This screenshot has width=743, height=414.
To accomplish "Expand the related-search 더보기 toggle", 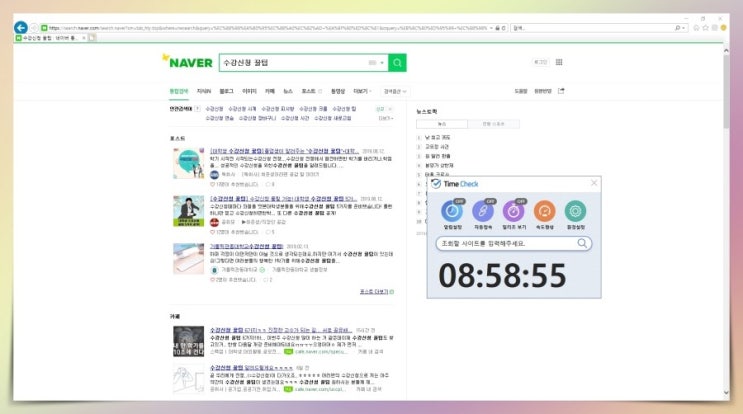I will pyautogui.click(x=386, y=118).
